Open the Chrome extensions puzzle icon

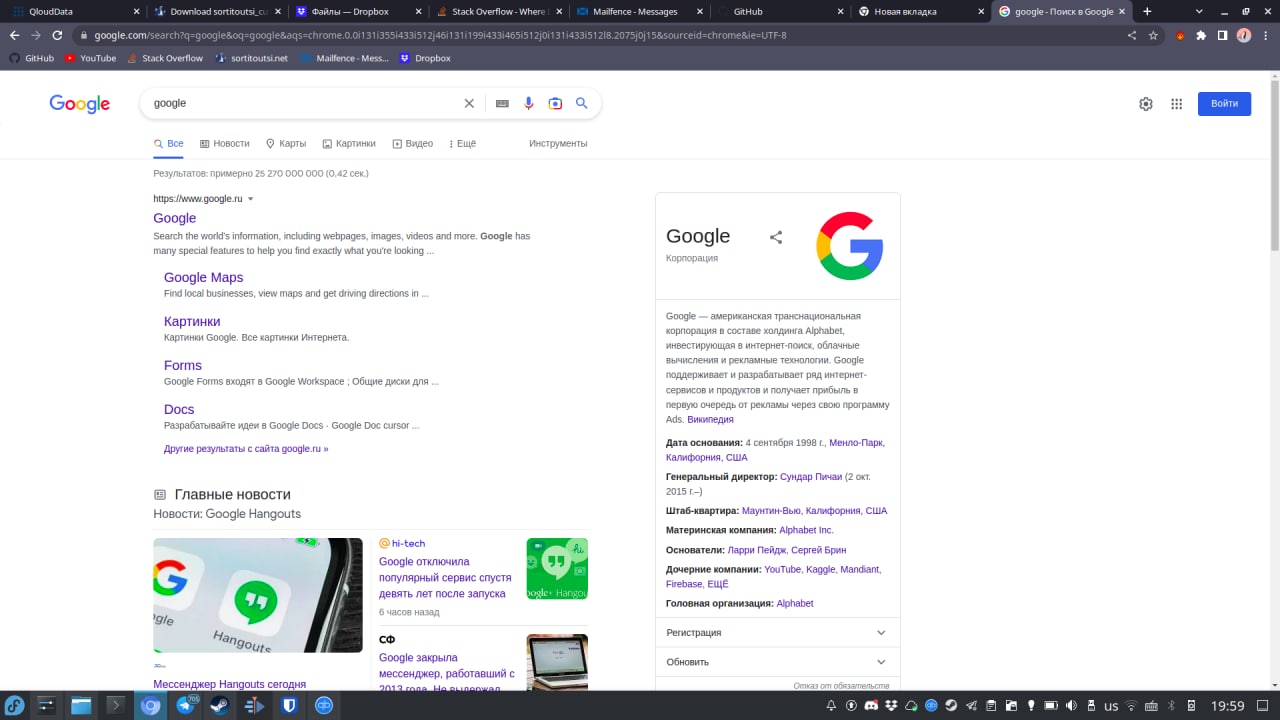pos(1201,35)
